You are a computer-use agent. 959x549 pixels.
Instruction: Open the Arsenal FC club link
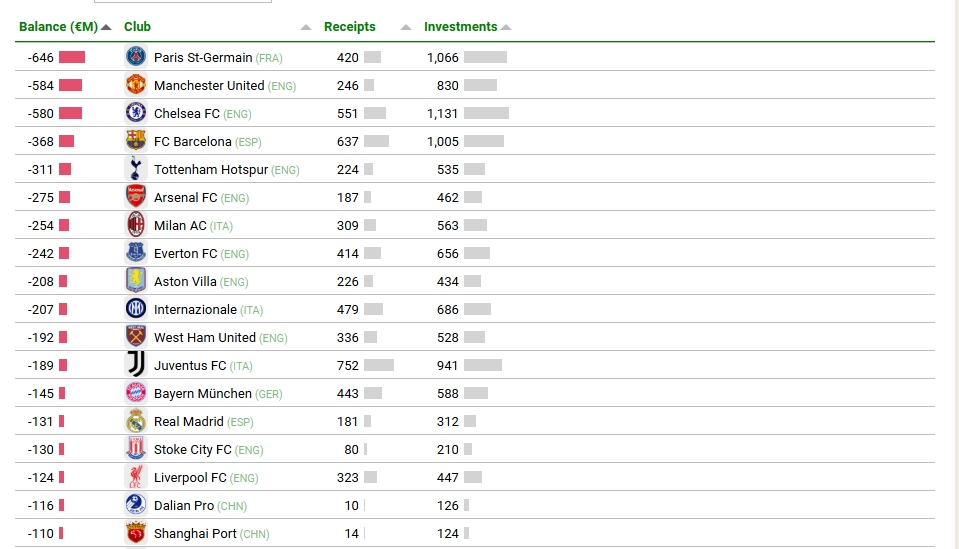tap(185, 198)
